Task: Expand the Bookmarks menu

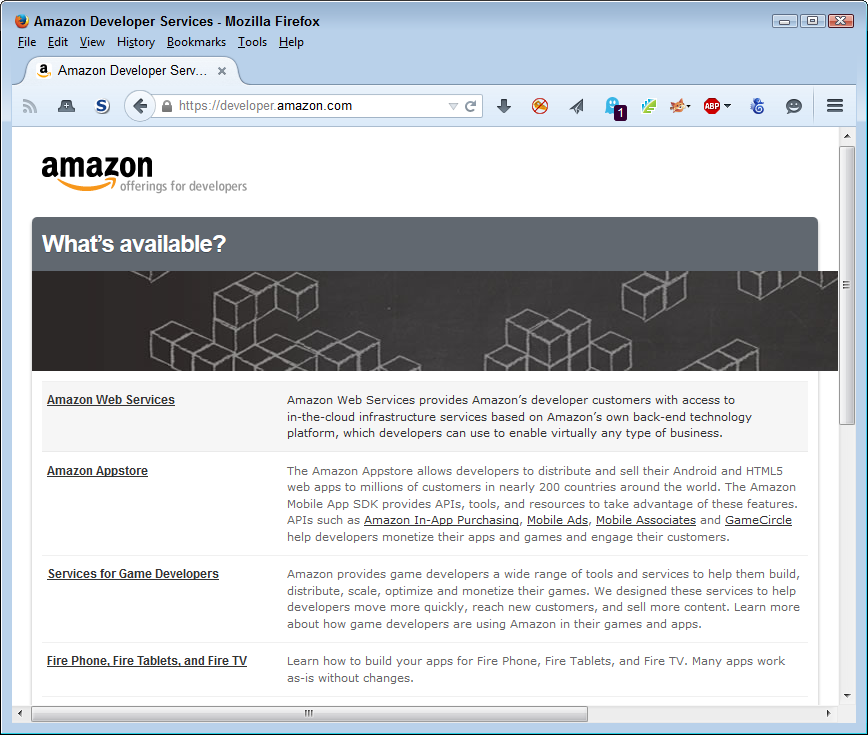Action: click(196, 42)
